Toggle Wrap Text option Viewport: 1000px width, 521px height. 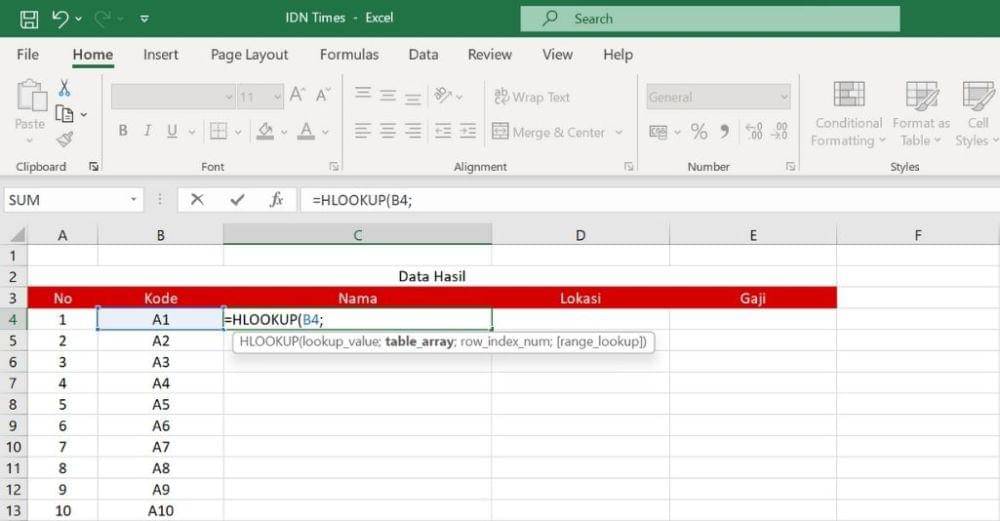coord(531,97)
